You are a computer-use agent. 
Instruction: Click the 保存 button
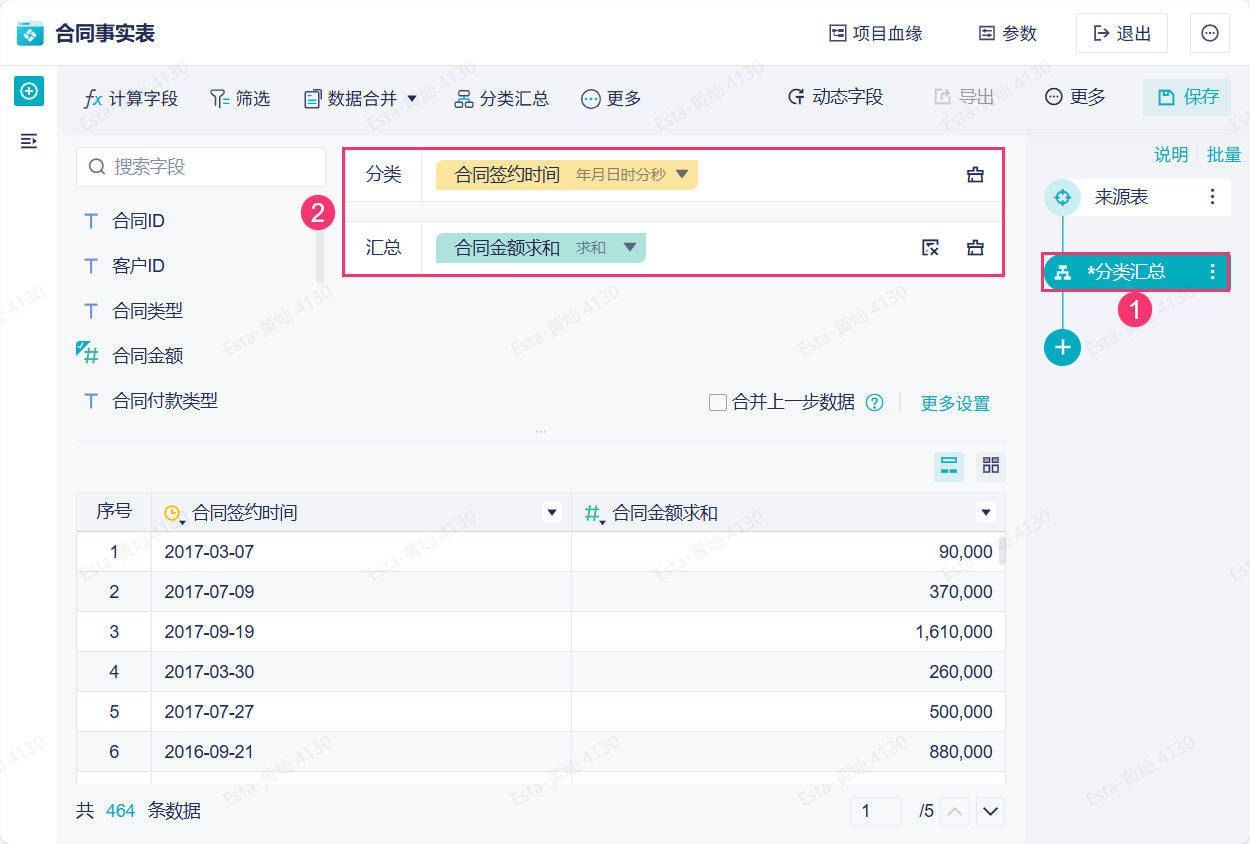tap(1187, 97)
